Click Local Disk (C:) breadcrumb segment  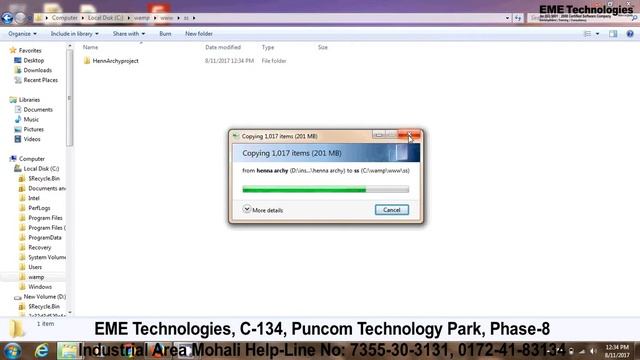coord(105,18)
